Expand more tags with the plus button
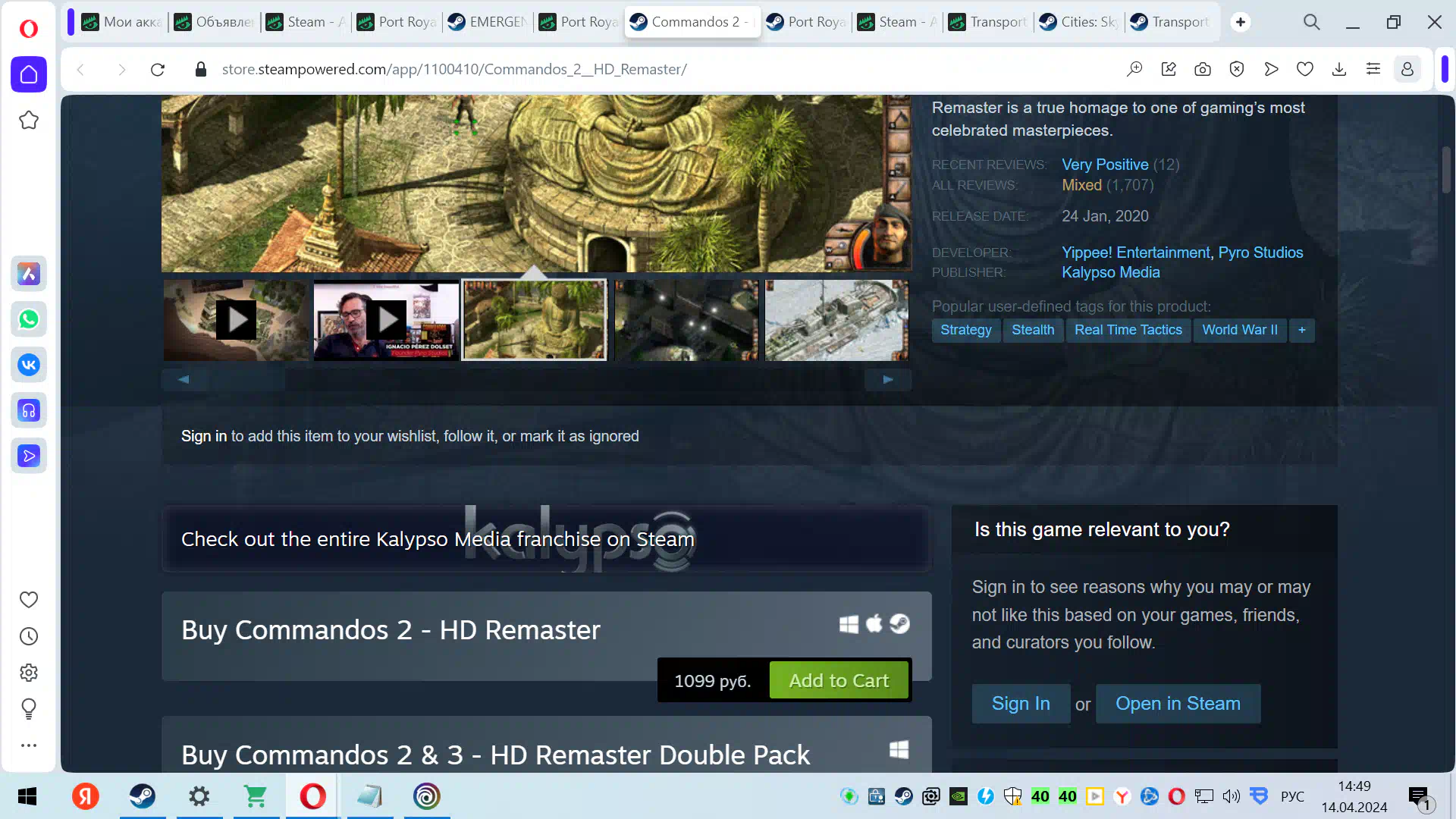 click(1302, 330)
